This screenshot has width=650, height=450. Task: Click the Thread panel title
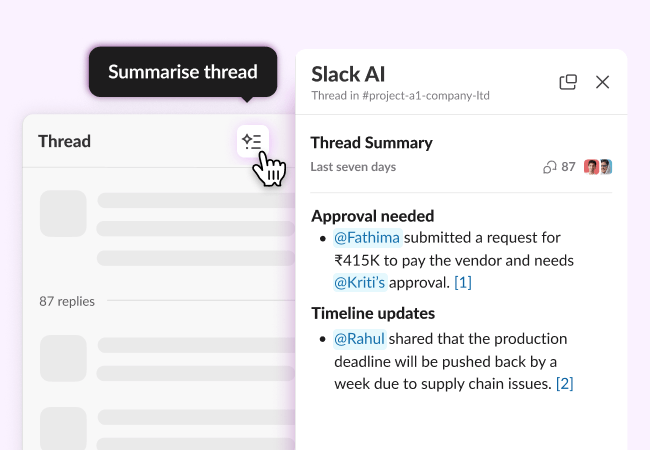pos(64,141)
